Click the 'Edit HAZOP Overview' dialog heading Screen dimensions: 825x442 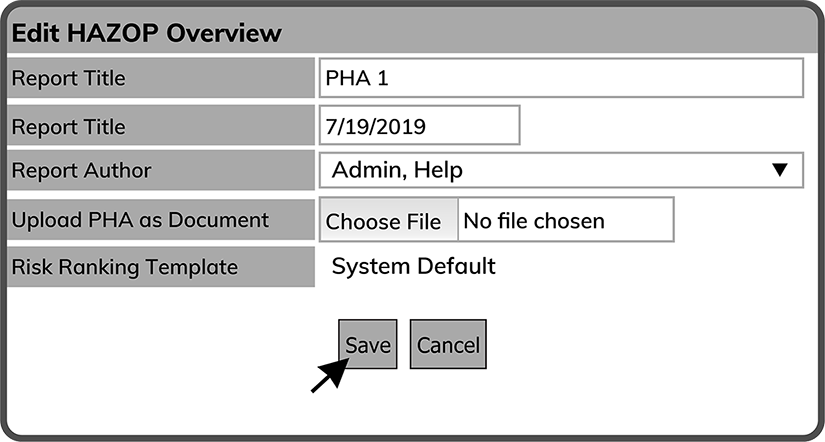146,33
